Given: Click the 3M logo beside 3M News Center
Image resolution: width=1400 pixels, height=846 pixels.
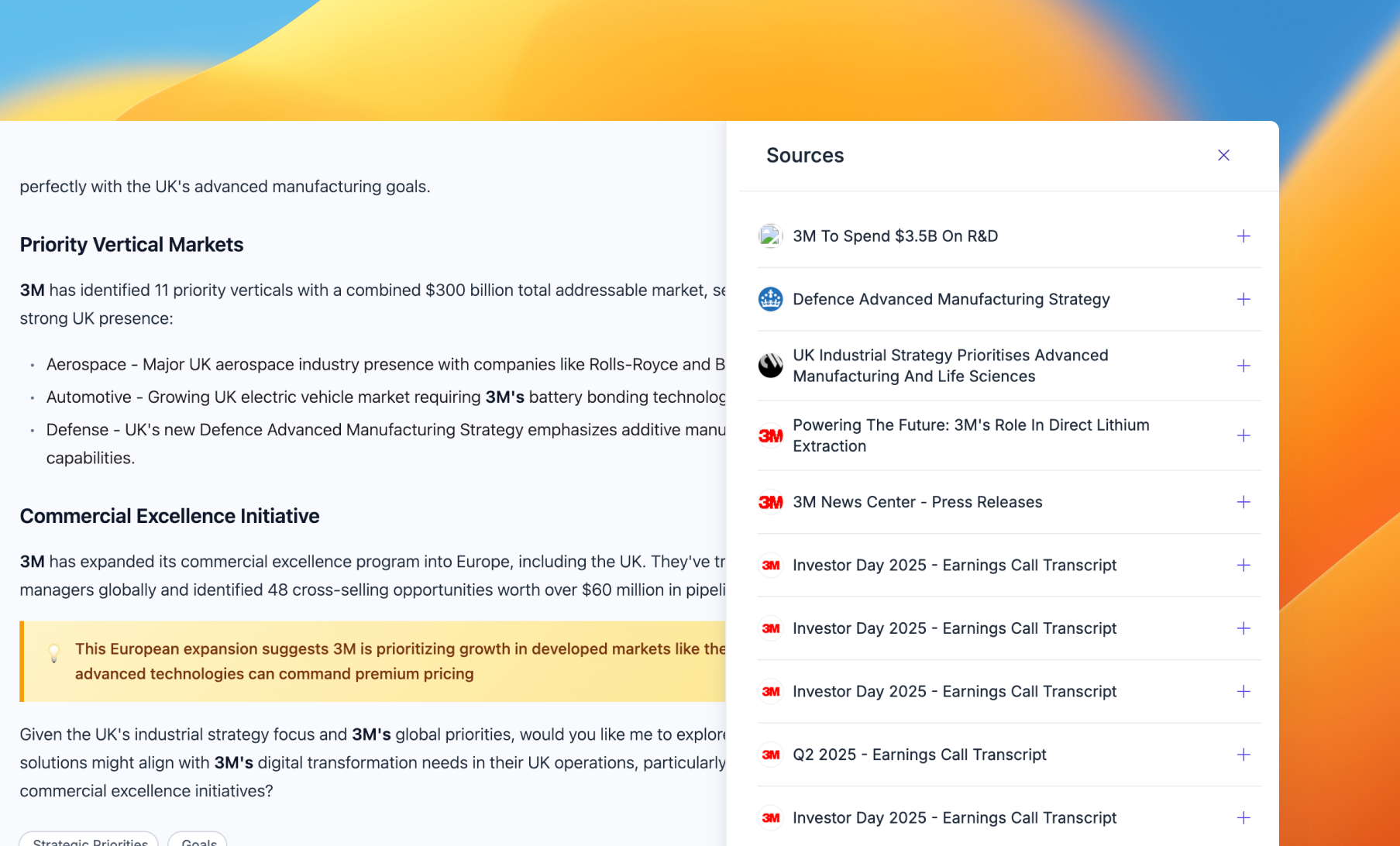Looking at the screenshot, I should pyautogui.click(x=770, y=502).
